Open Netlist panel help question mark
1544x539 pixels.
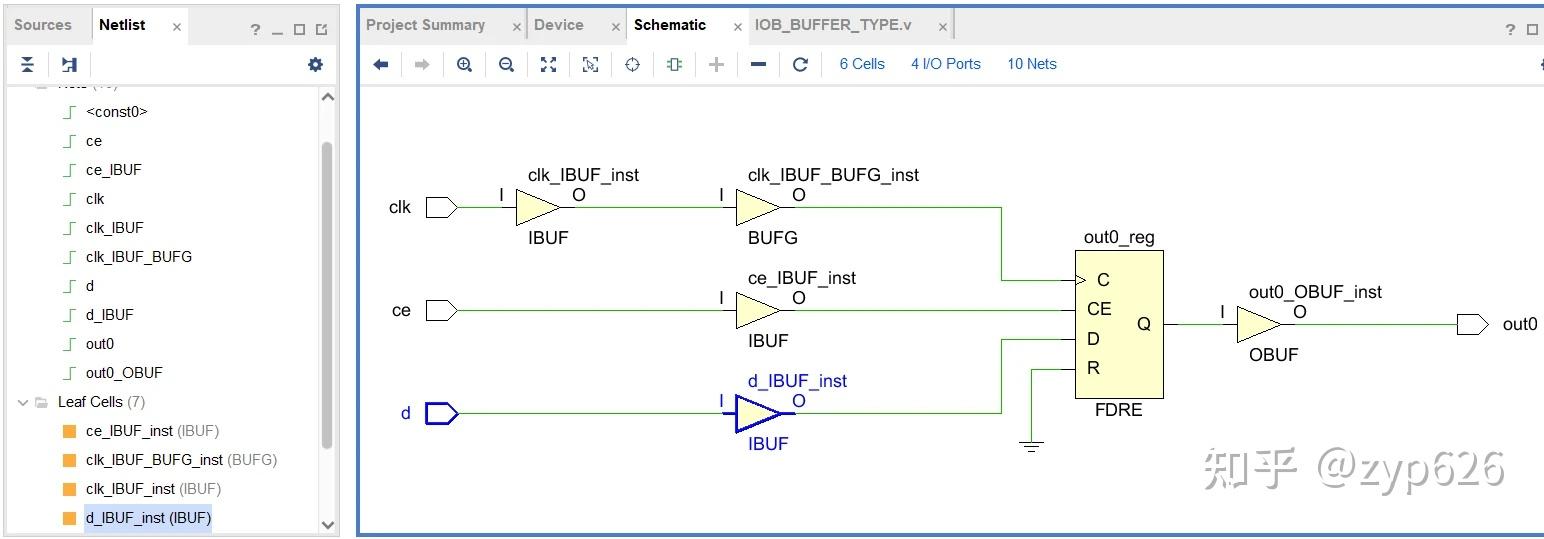tap(255, 30)
